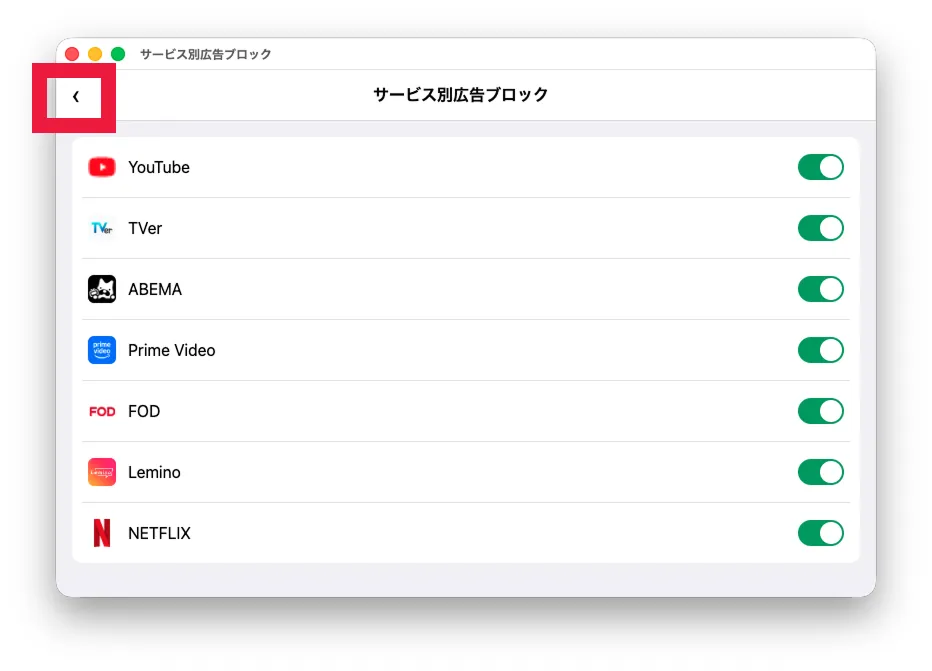
Task: Click the FOD logo icon
Action: (102, 411)
